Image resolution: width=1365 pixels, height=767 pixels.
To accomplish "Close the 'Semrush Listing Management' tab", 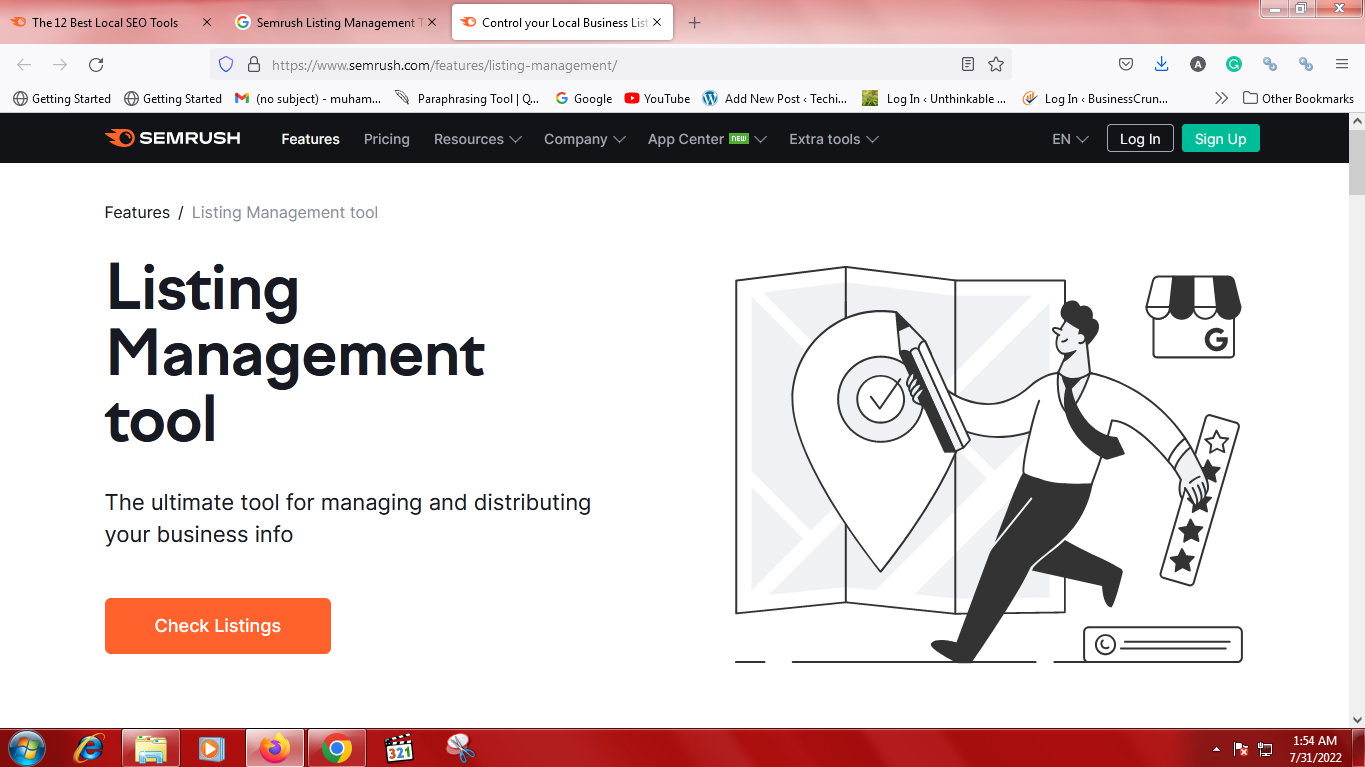I will click(431, 22).
